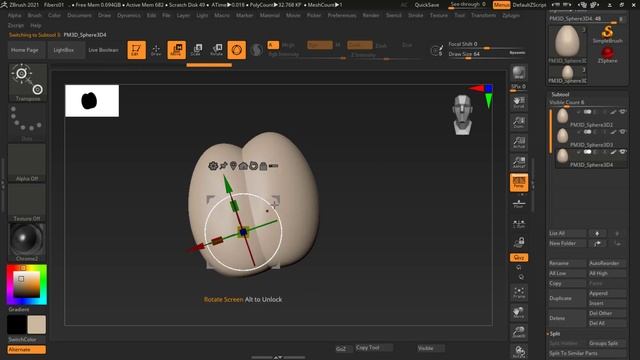
Task: Open LightBox
Action: [64, 50]
